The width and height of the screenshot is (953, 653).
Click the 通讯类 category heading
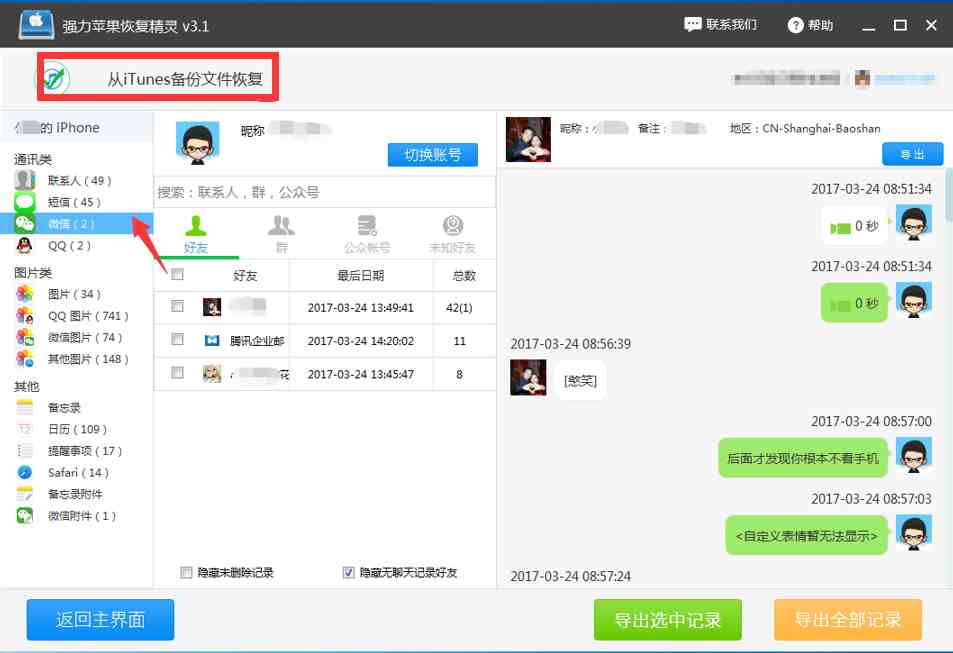point(33,159)
